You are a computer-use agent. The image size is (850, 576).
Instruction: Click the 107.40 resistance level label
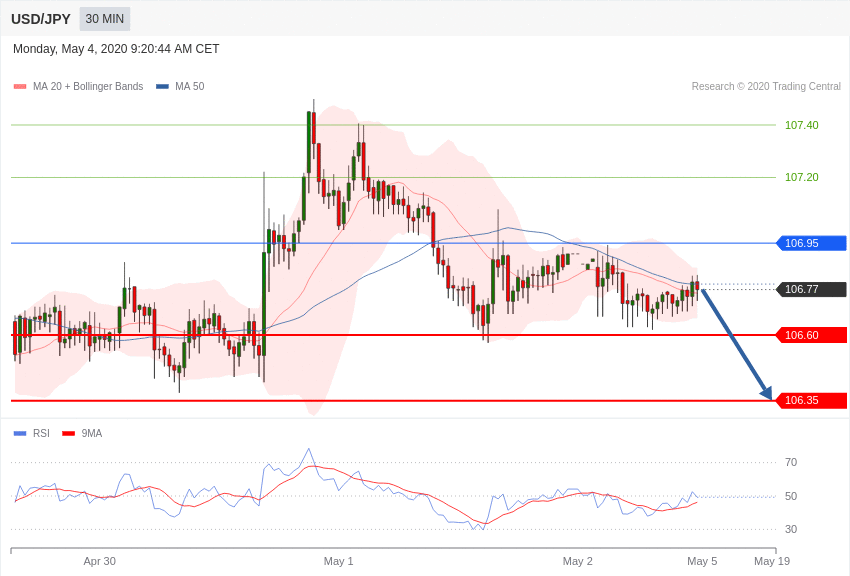(802, 125)
